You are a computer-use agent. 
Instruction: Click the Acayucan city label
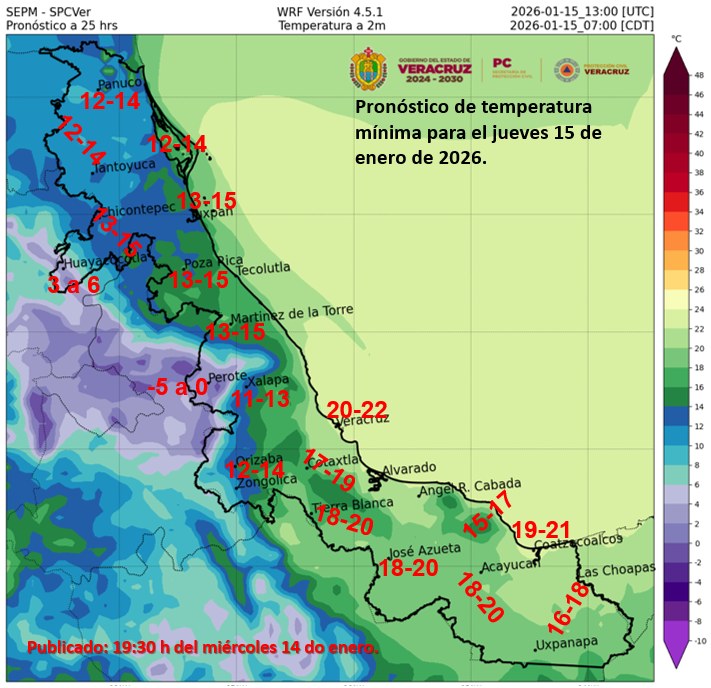click(x=511, y=565)
